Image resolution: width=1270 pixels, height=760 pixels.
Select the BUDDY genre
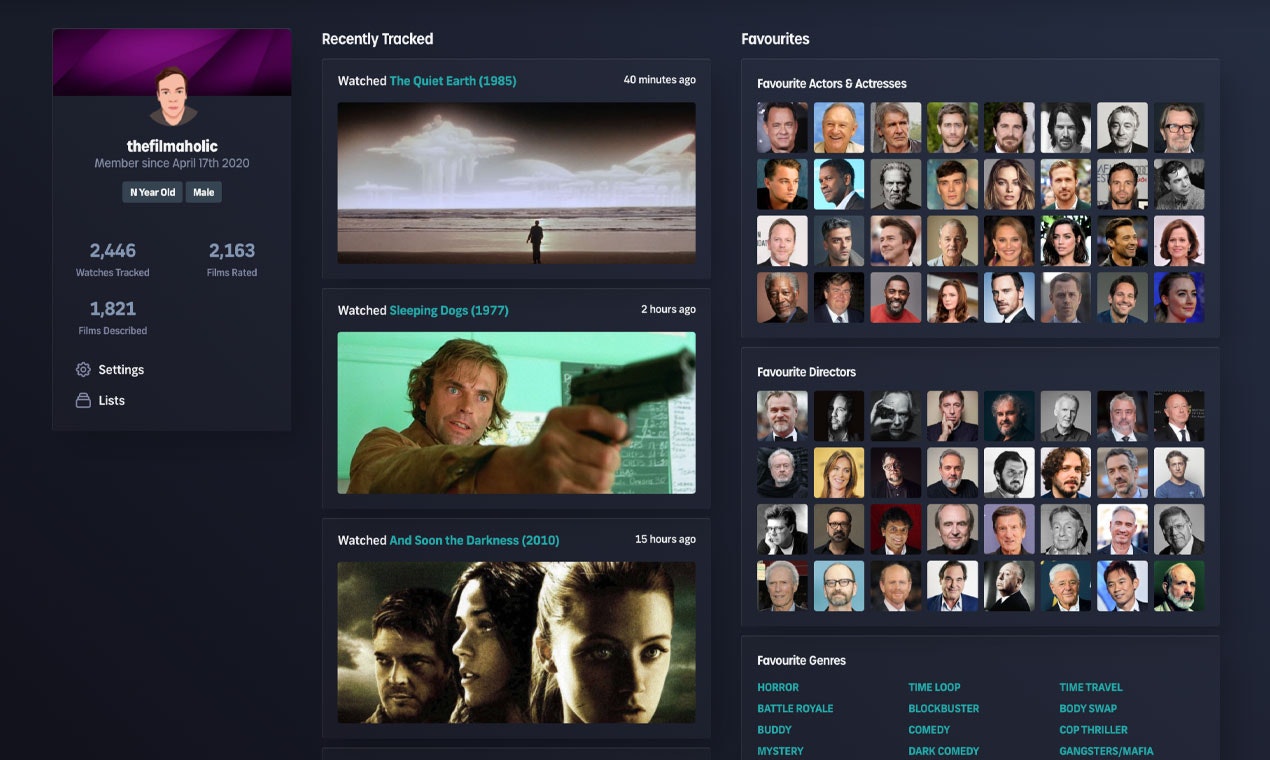[x=774, y=730]
